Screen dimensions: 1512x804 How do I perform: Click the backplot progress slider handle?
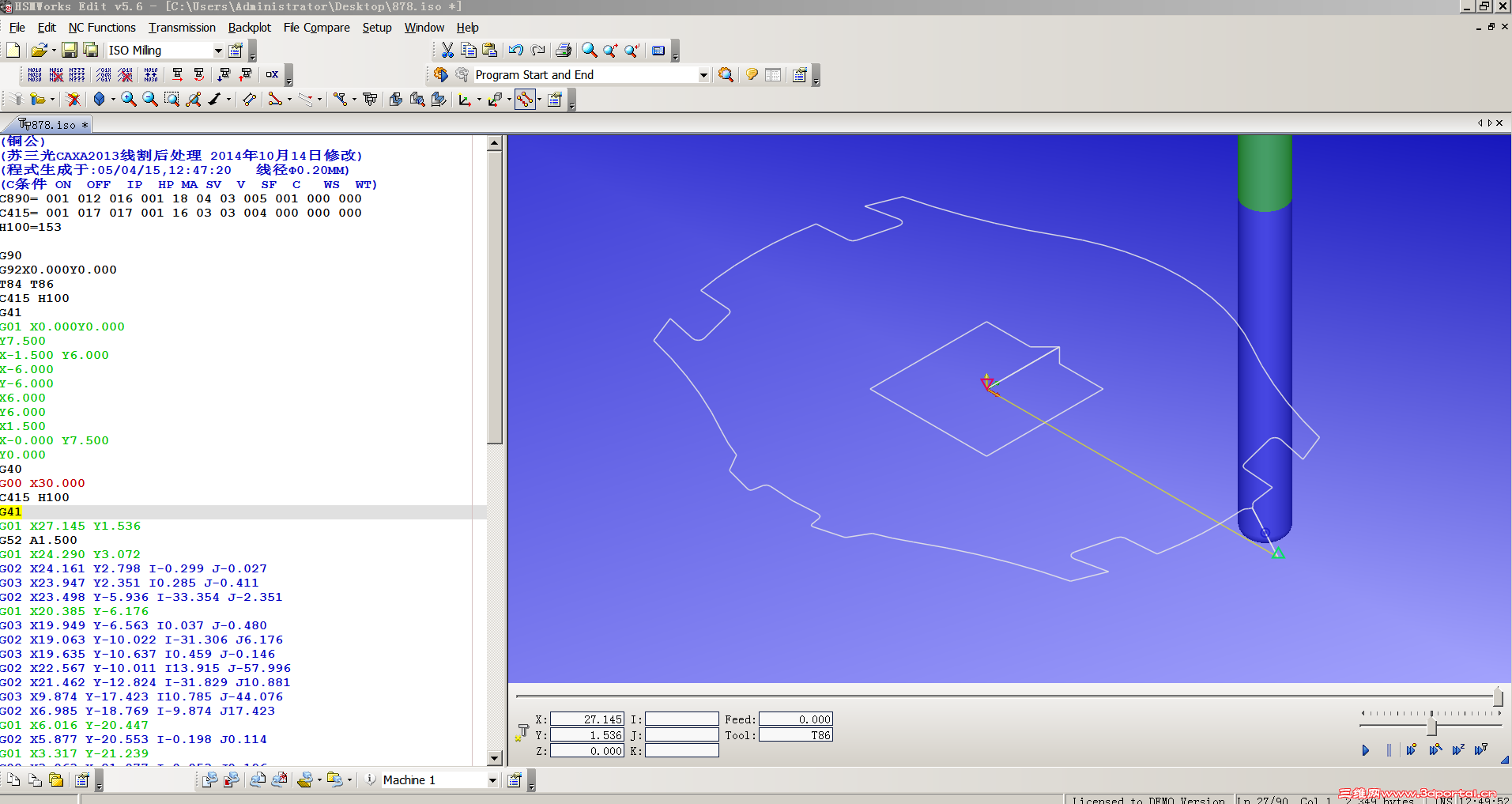click(1498, 696)
